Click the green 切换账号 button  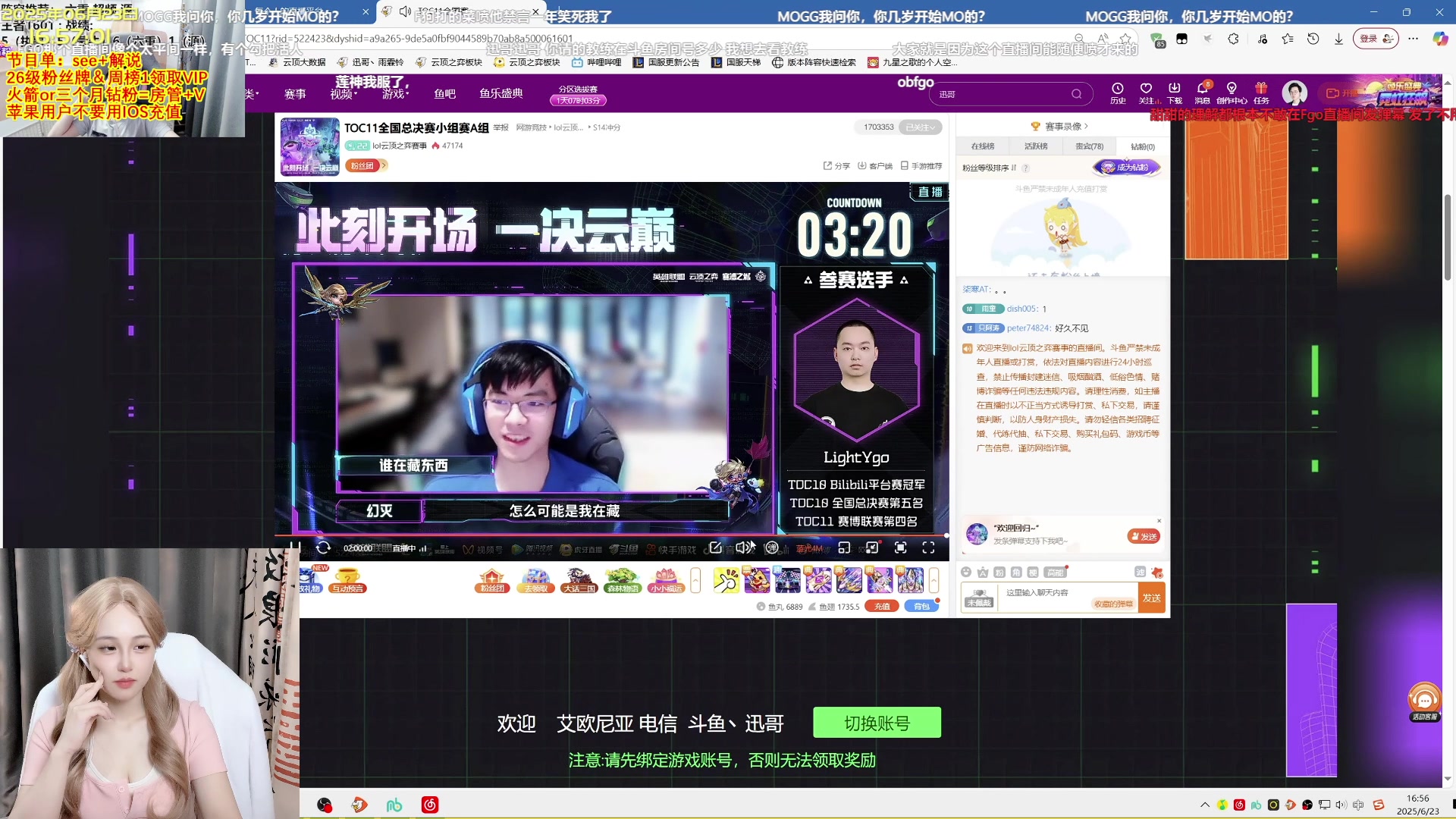coord(877,723)
